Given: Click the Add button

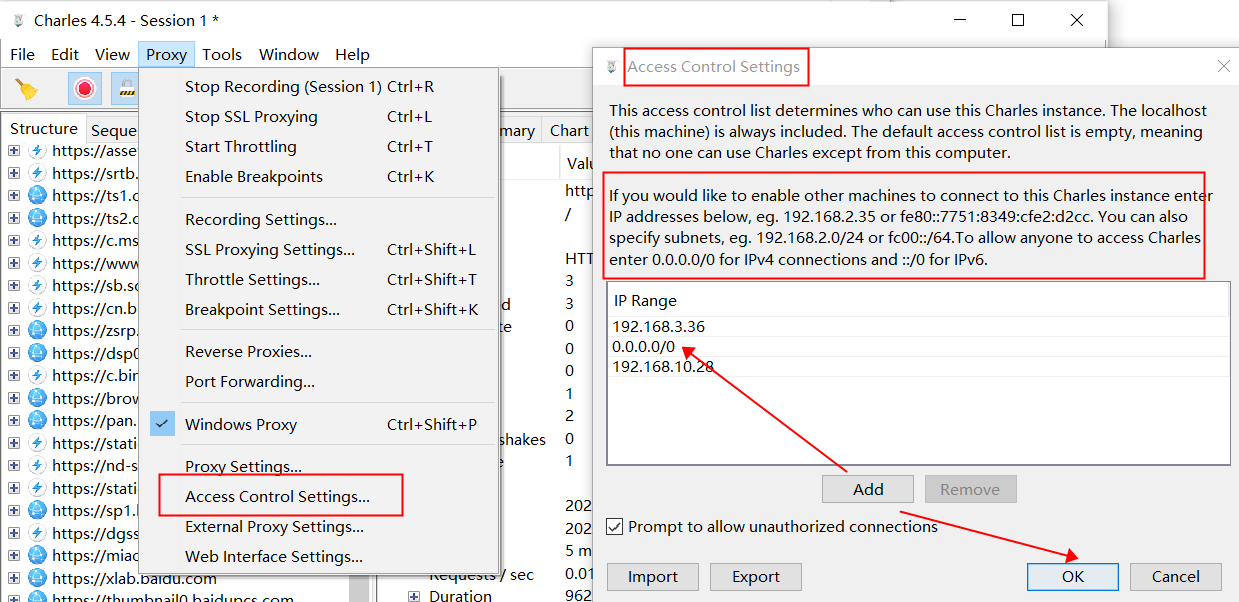Looking at the screenshot, I should pos(868,489).
